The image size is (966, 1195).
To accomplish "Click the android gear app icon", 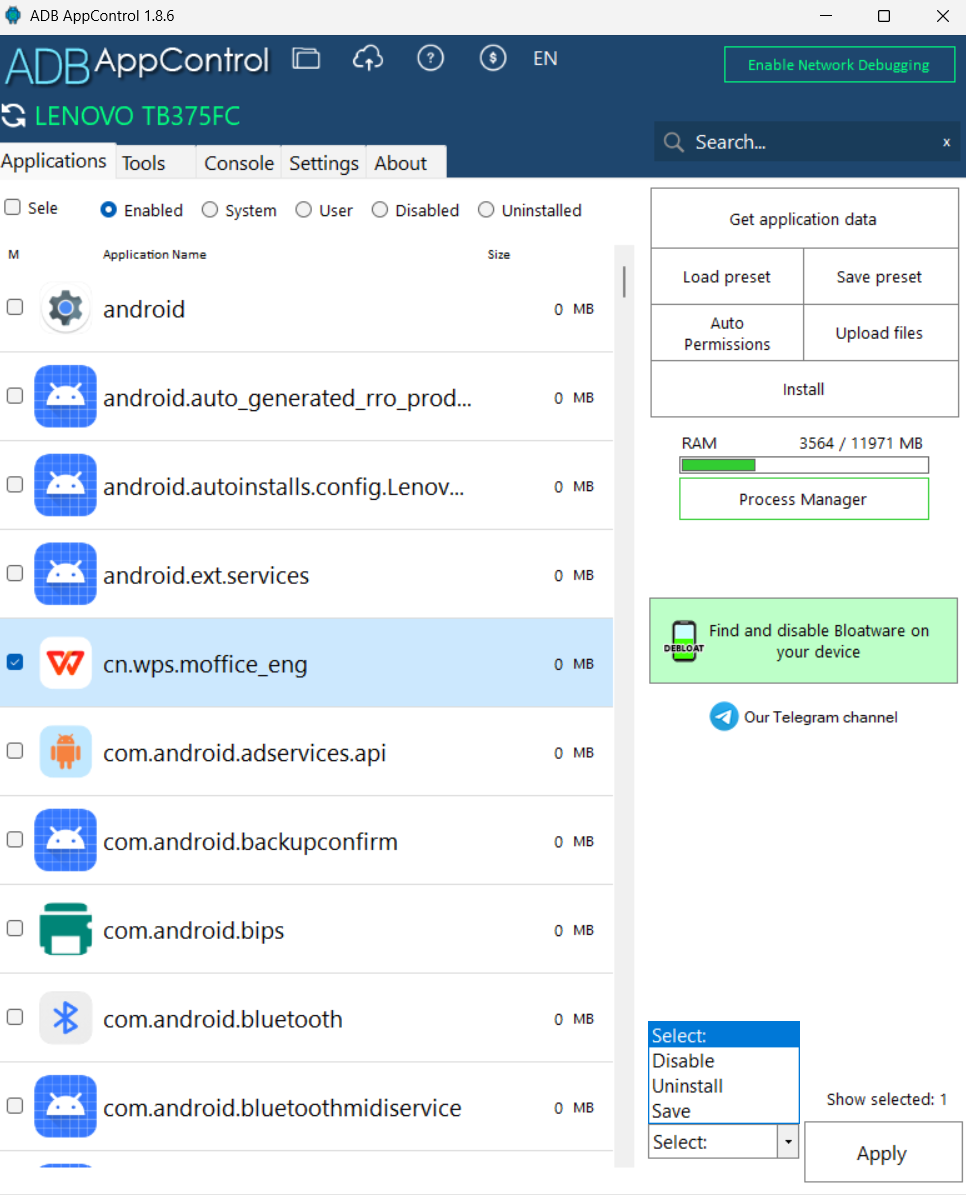I will coord(66,308).
